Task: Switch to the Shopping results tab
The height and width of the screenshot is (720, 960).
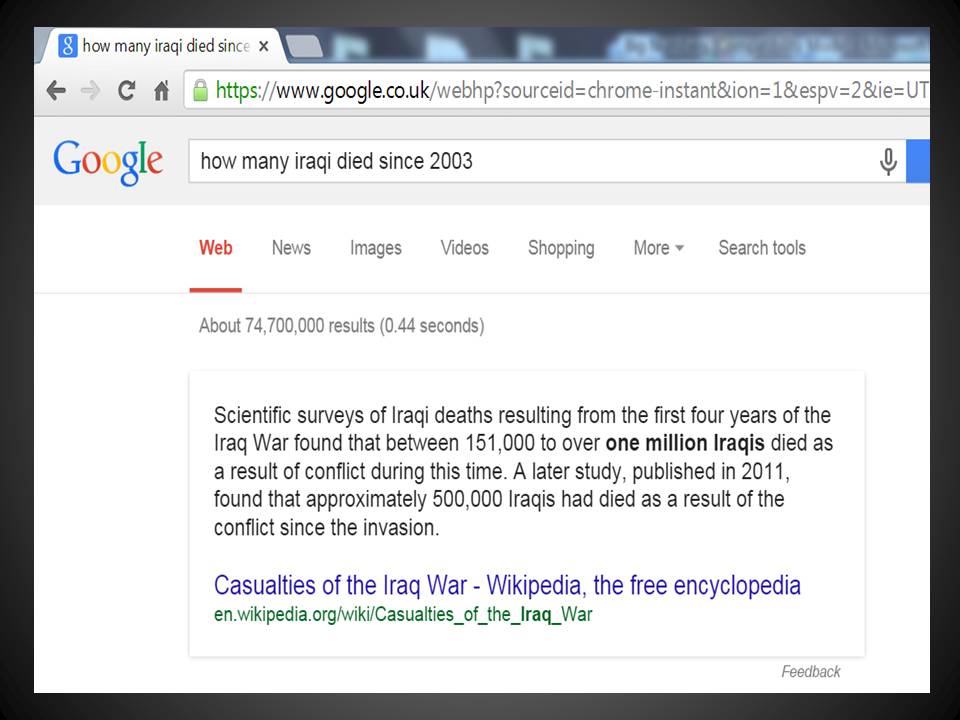Action: pos(560,248)
